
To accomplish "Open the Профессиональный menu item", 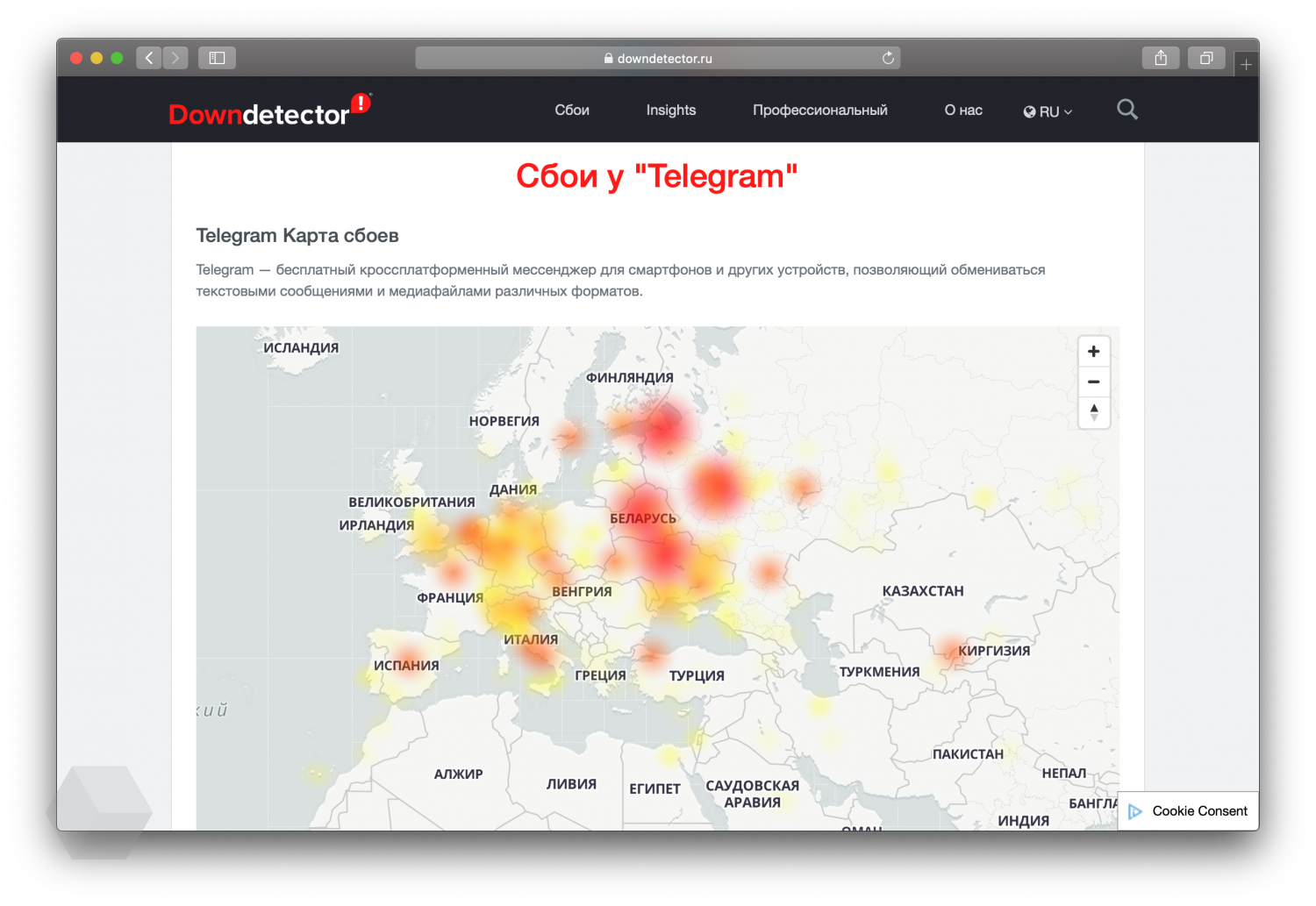I will point(820,110).
